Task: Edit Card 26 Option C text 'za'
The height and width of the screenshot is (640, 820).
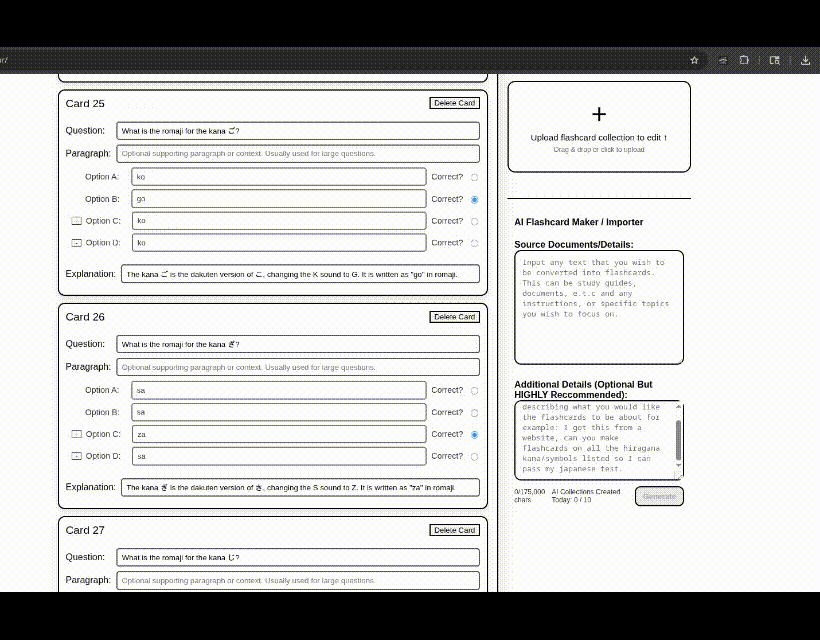Action: tap(279, 434)
